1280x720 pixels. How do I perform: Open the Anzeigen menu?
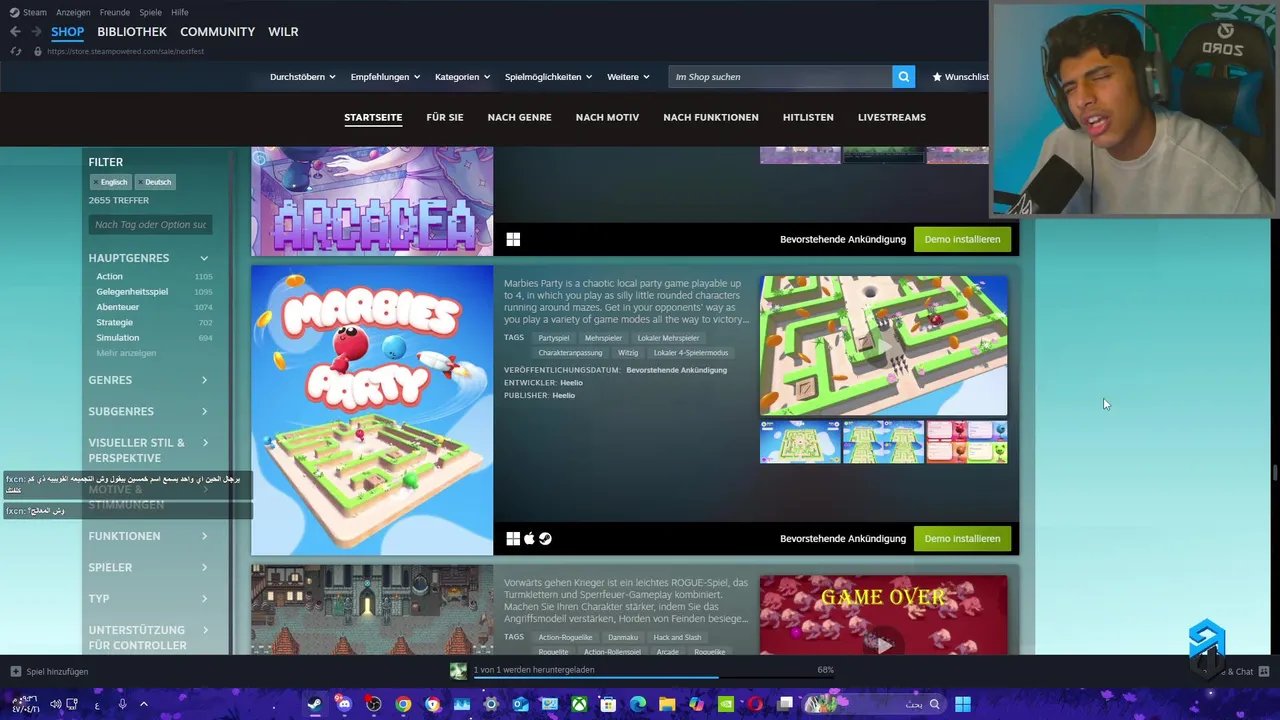click(72, 12)
